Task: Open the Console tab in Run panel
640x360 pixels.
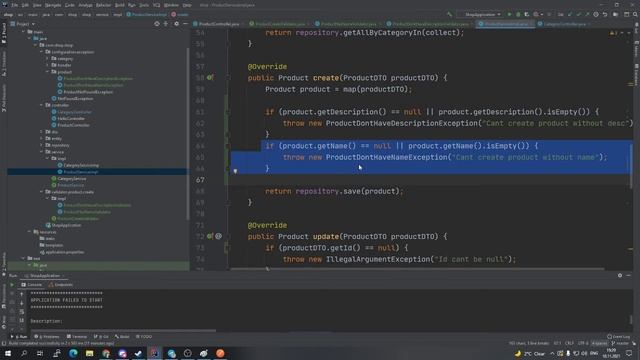Action: tap(32, 284)
